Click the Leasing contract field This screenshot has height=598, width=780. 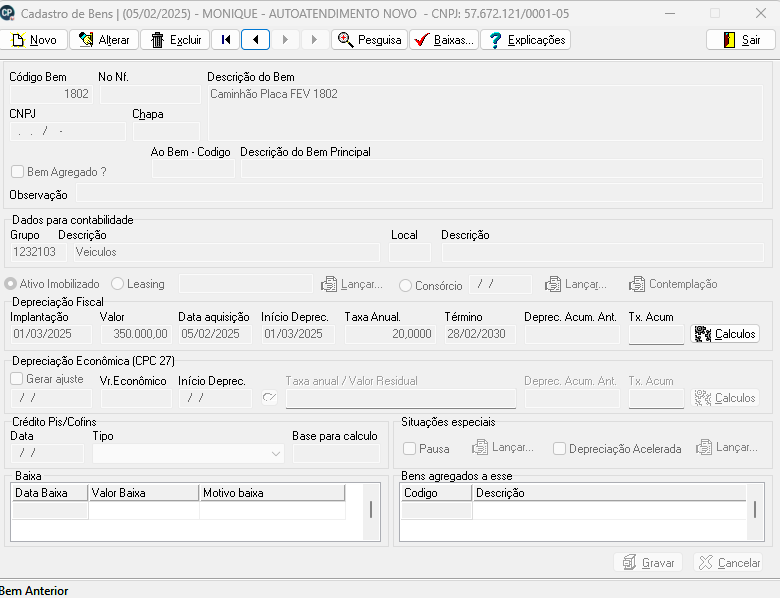tap(246, 284)
